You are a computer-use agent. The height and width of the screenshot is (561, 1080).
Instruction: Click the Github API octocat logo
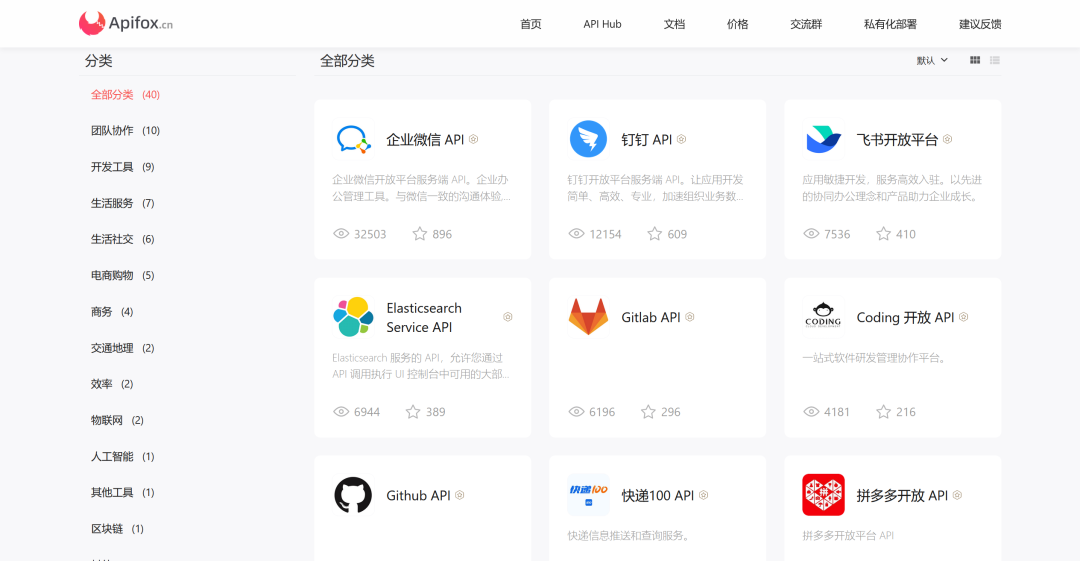coord(353,495)
